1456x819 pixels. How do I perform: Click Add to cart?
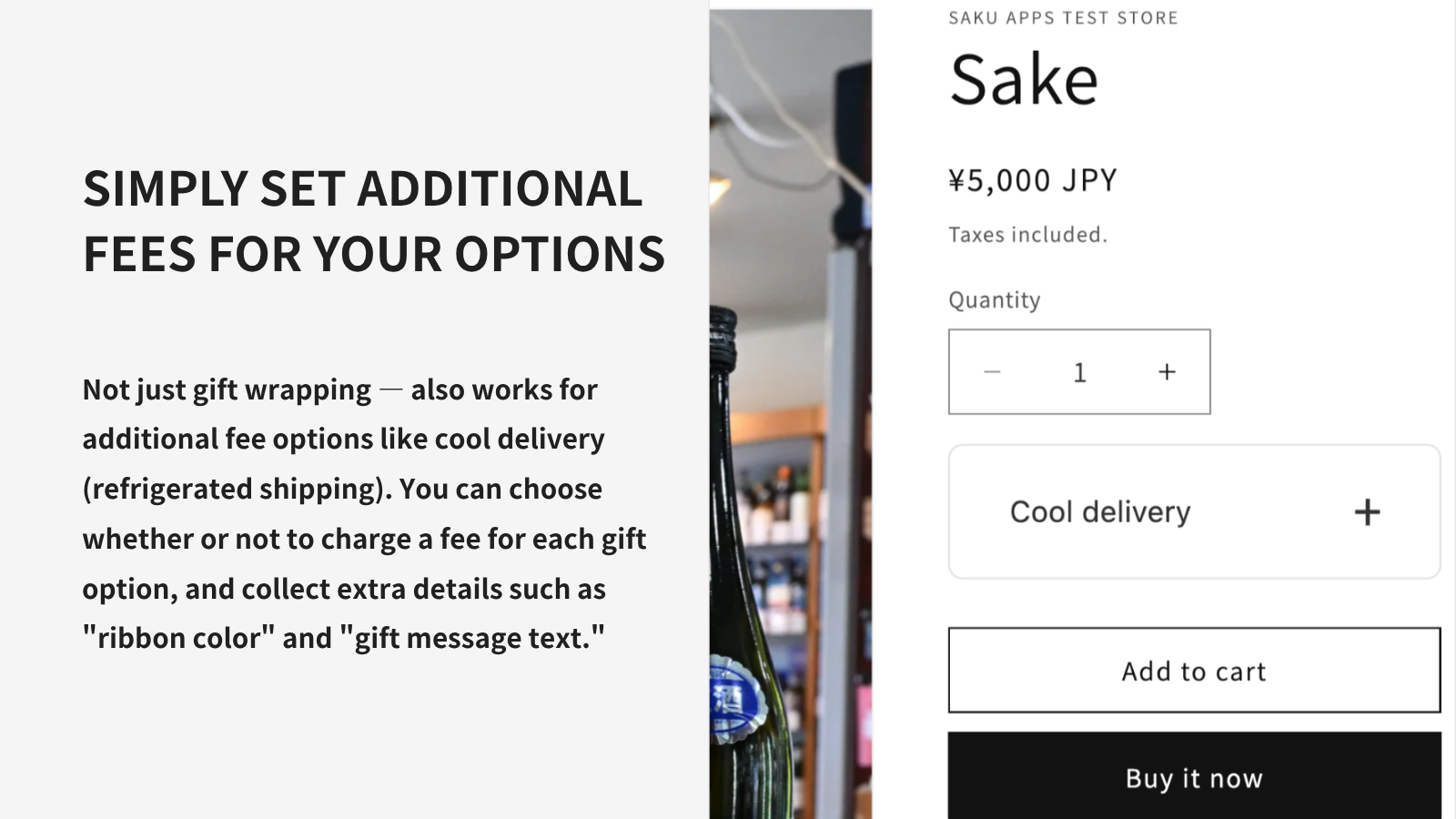pyautogui.click(x=1193, y=671)
